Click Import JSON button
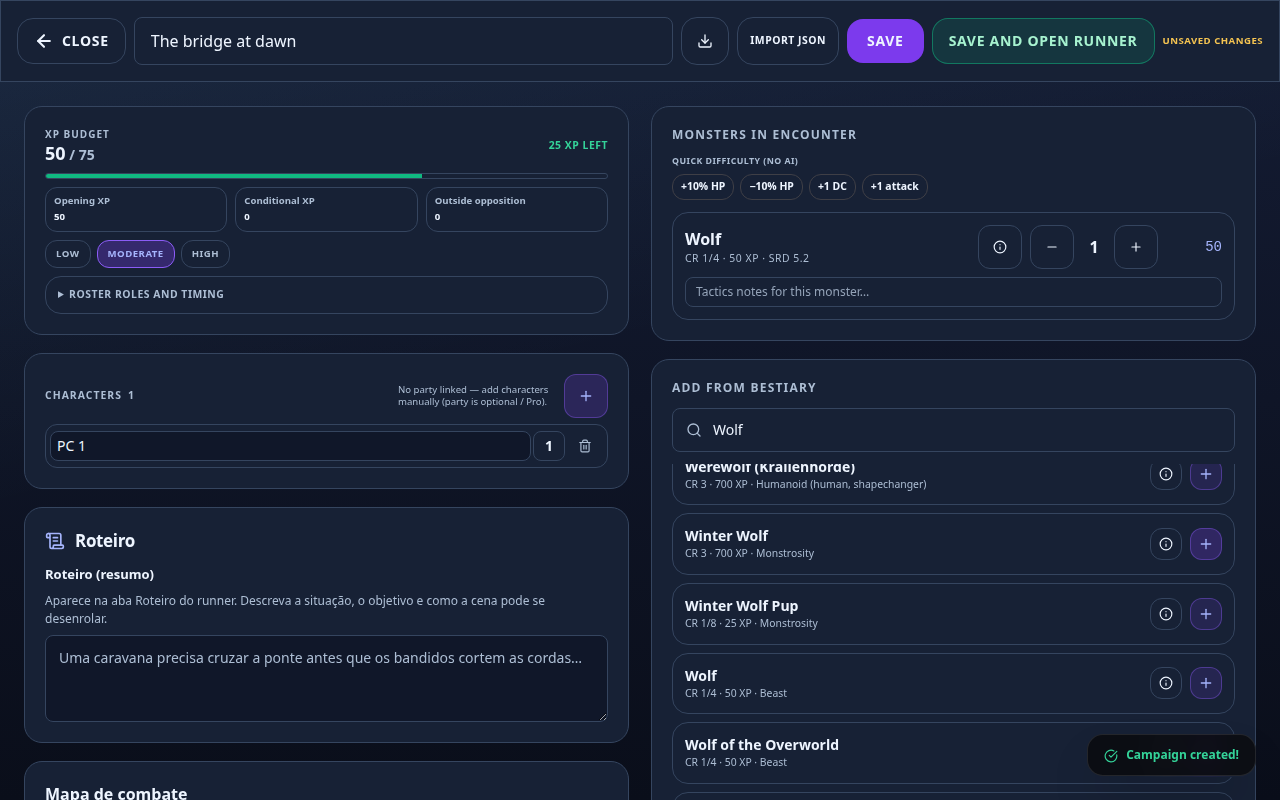 [788, 41]
